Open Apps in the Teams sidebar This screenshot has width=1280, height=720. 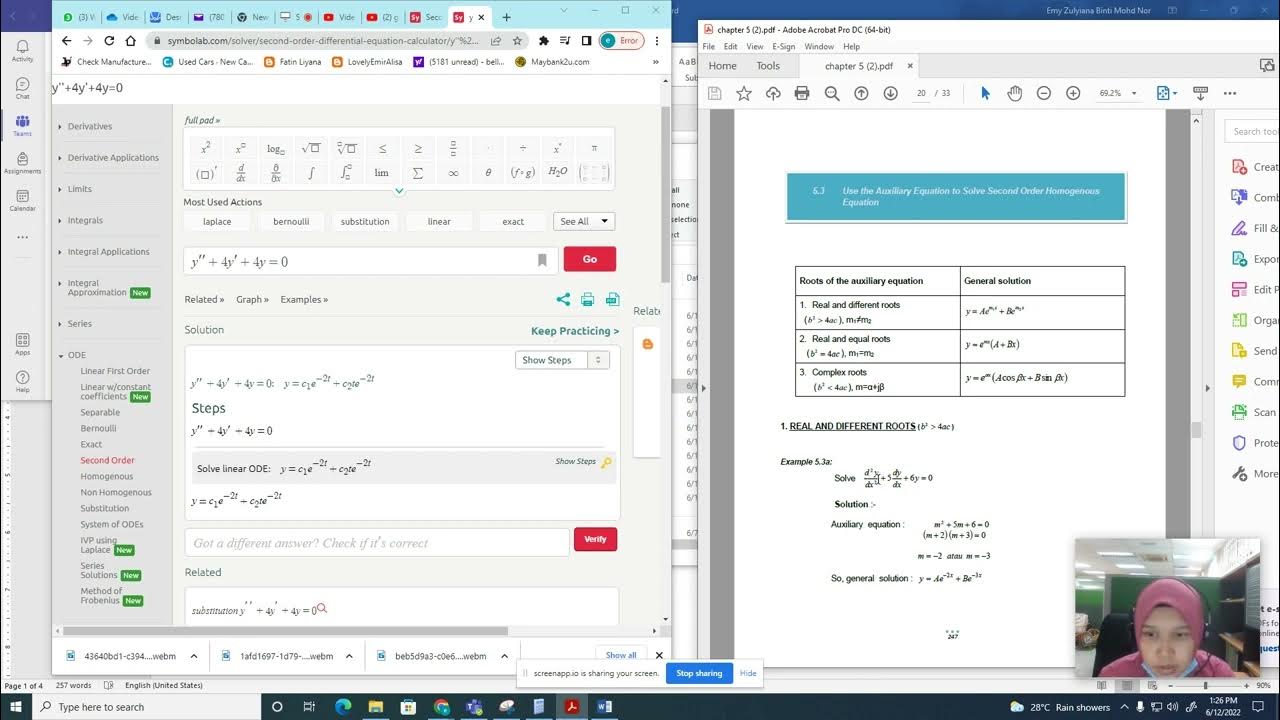[x=22, y=344]
